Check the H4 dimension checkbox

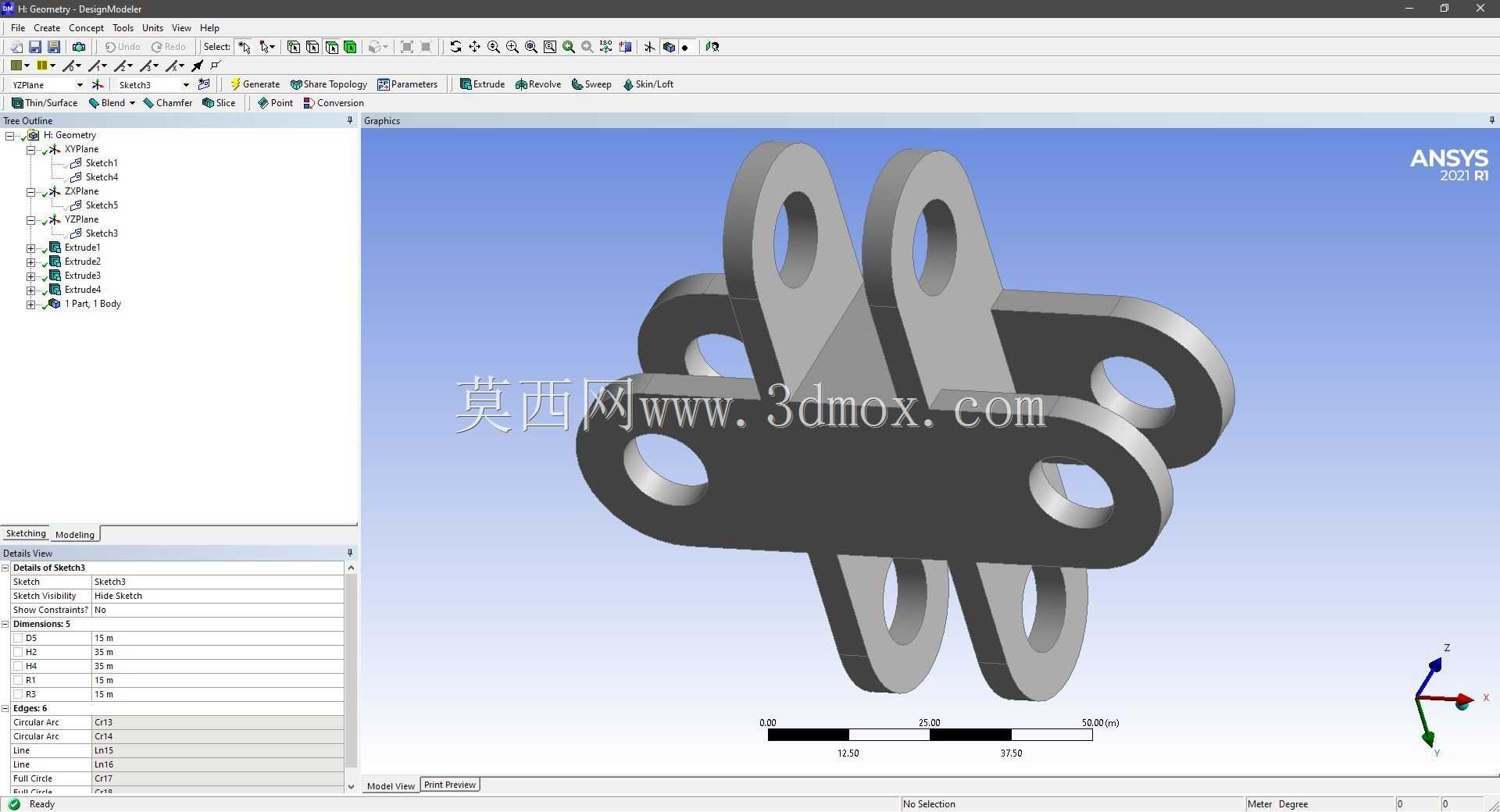coord(18,666)
